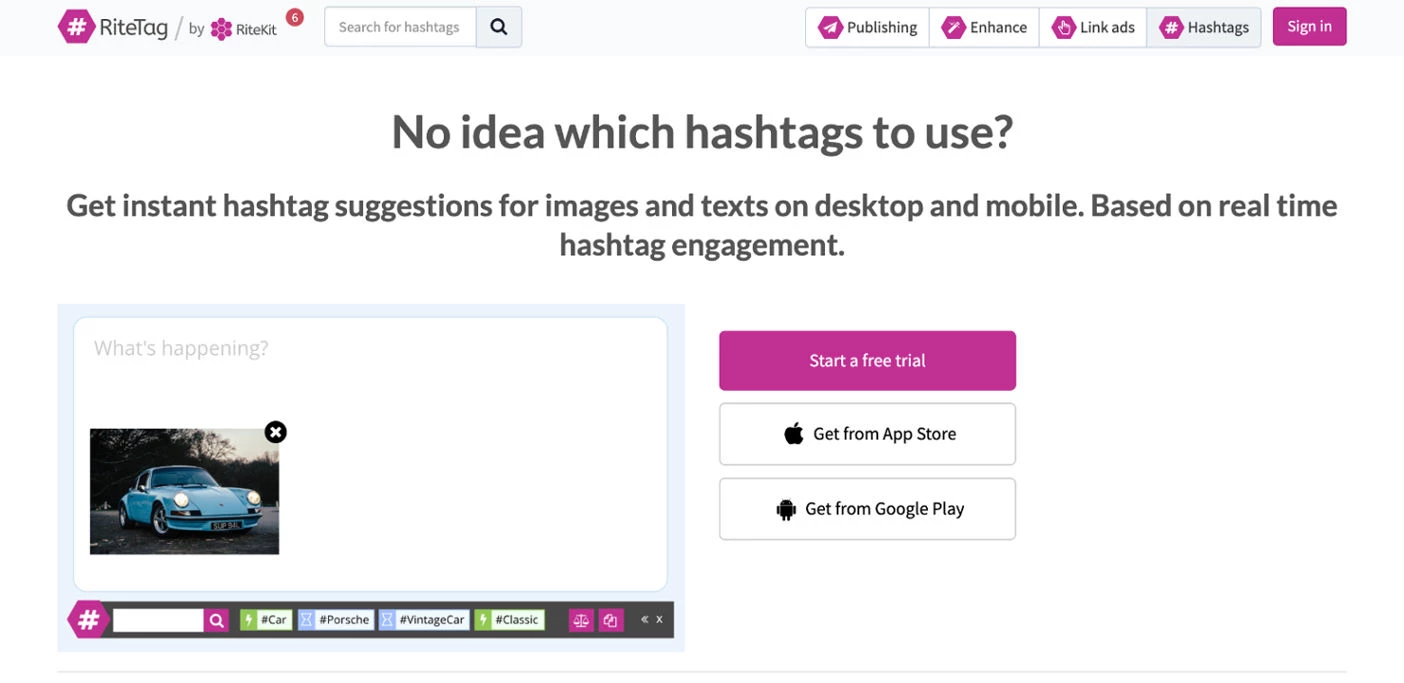Click the Sign in button
The image size is (1404, 683).
coord(1309,27)
